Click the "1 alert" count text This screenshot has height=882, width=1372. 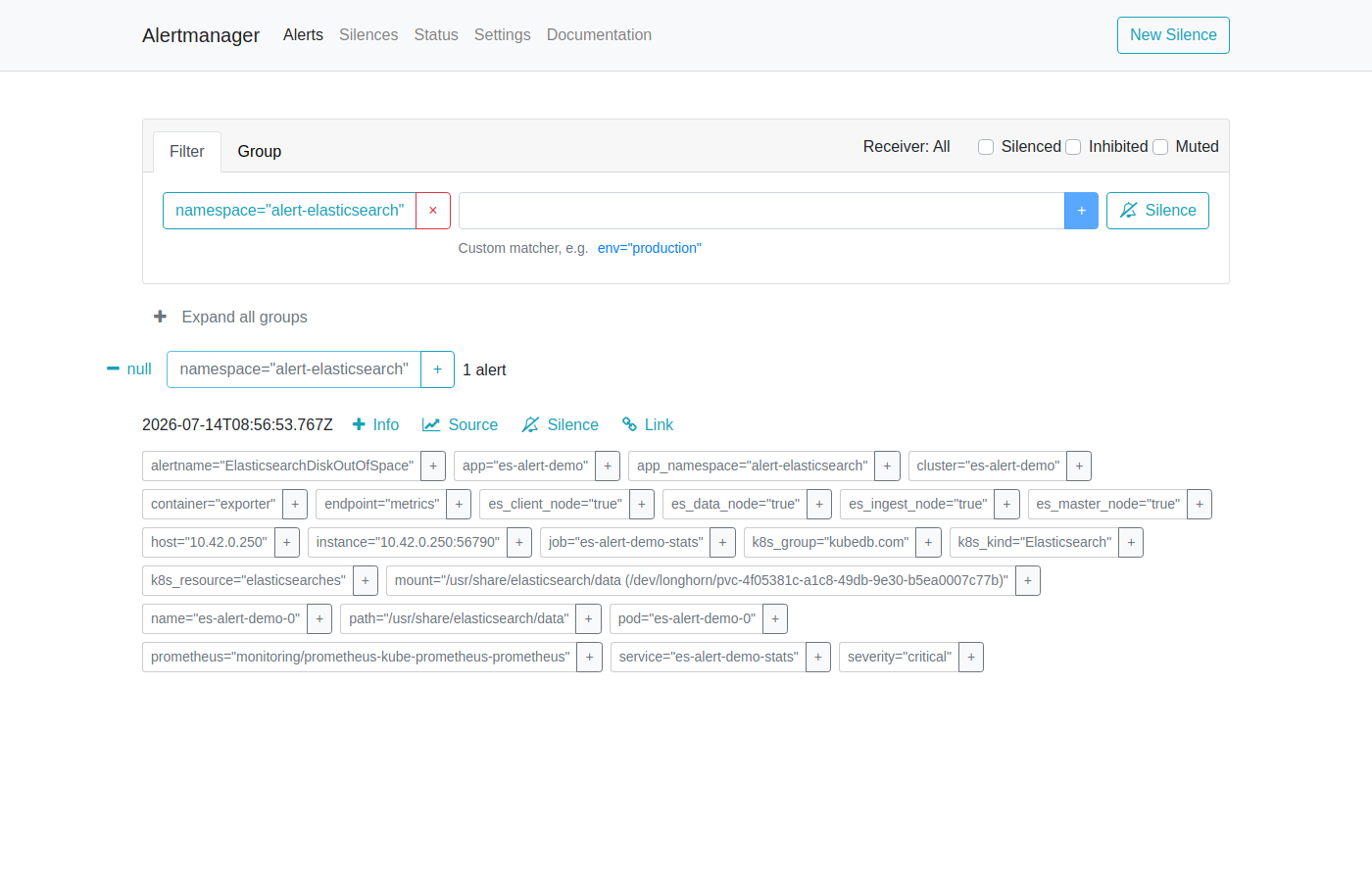tap(484, 369)
